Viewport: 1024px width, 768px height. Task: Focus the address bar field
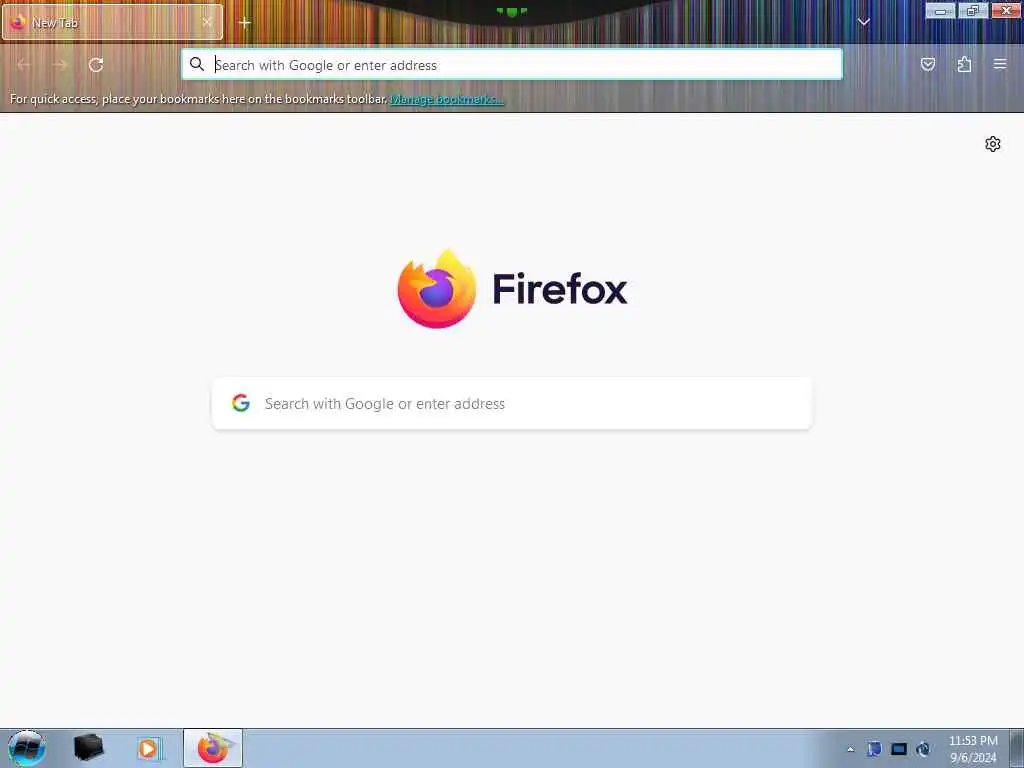click(x=512, y=65)
